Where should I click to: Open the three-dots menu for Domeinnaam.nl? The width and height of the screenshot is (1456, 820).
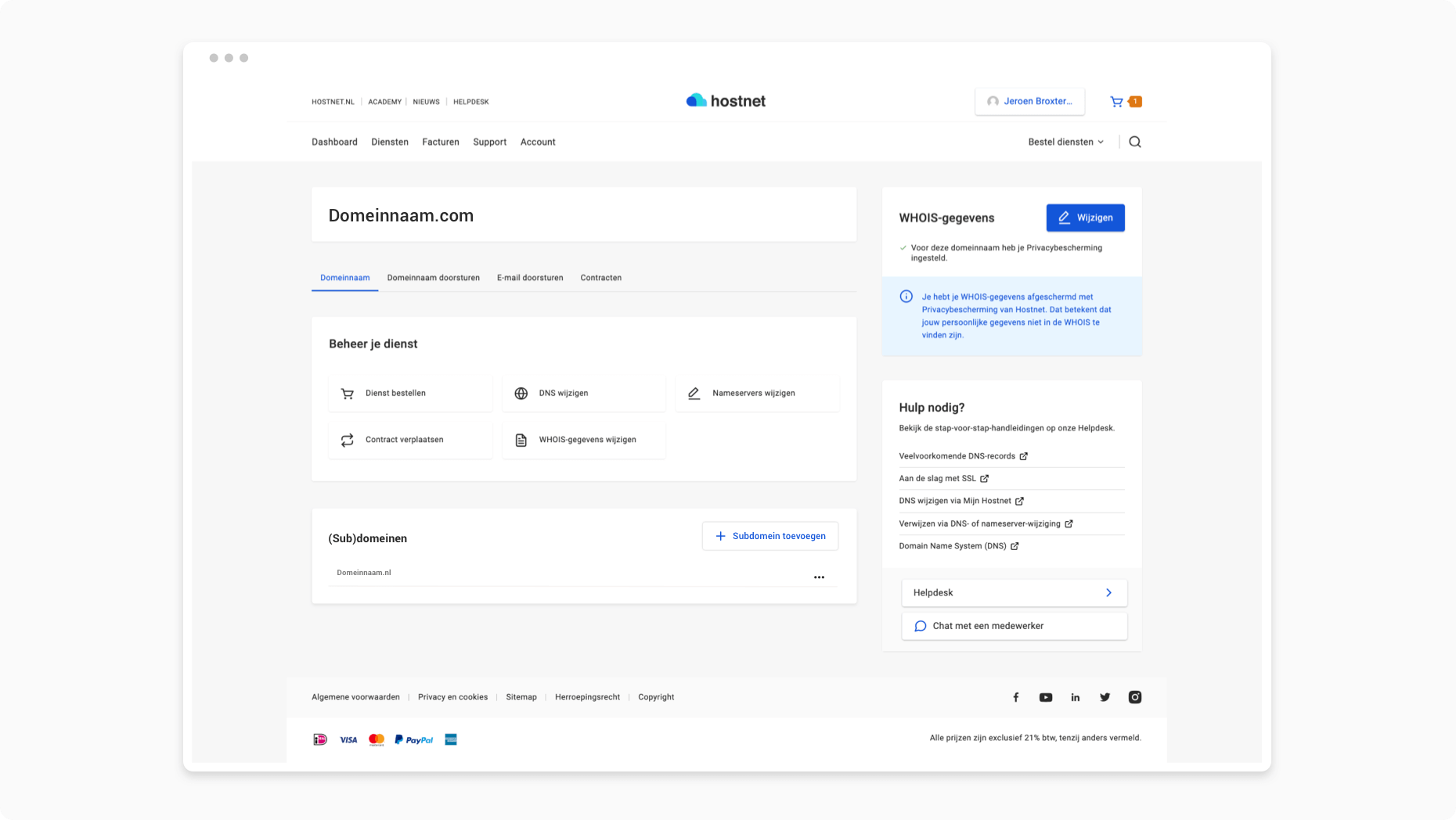coord(819,577)
